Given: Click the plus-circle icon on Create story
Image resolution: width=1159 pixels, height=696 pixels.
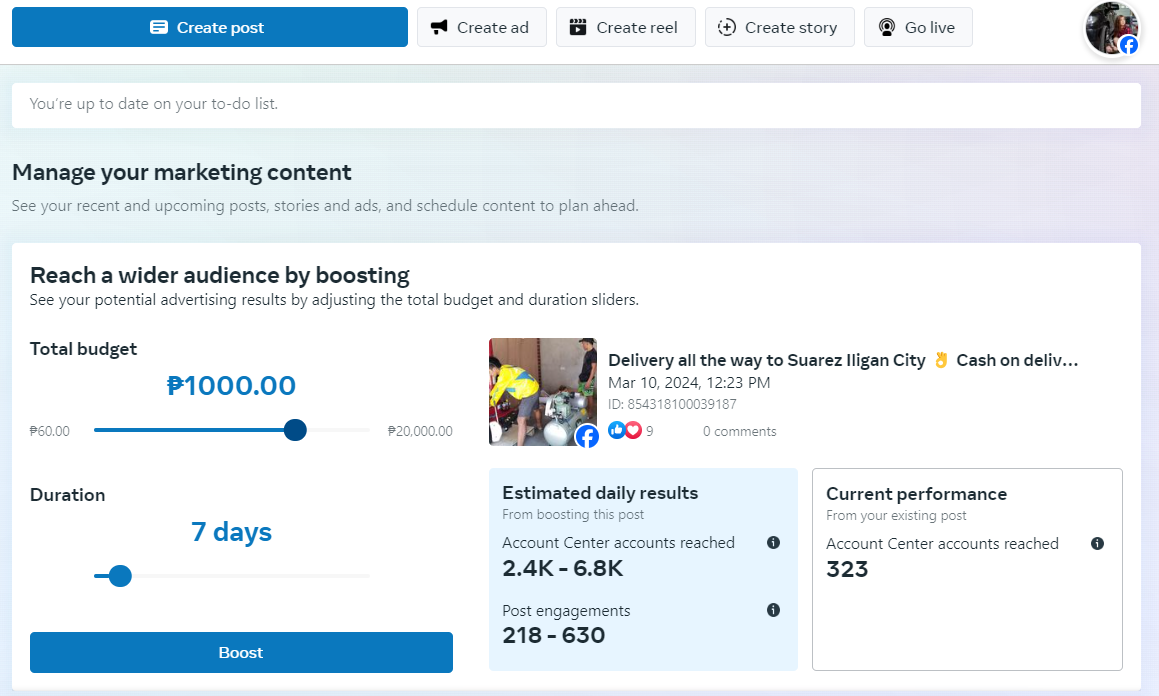Looking at the screenshot, I should 727,27.
